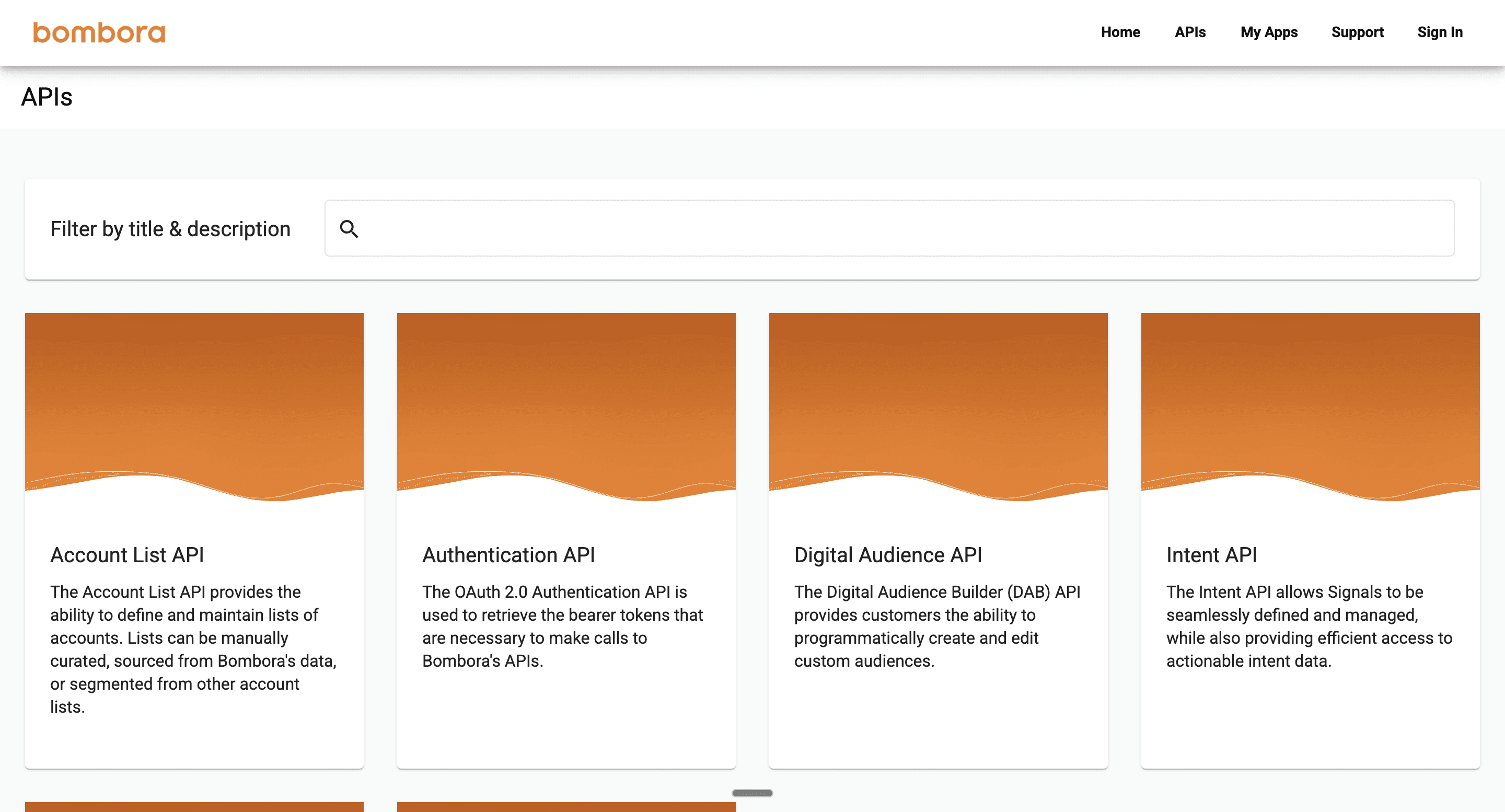
Task: Open My Apps in navigation
Action: pyautogui.click(x=1268, y=32)
